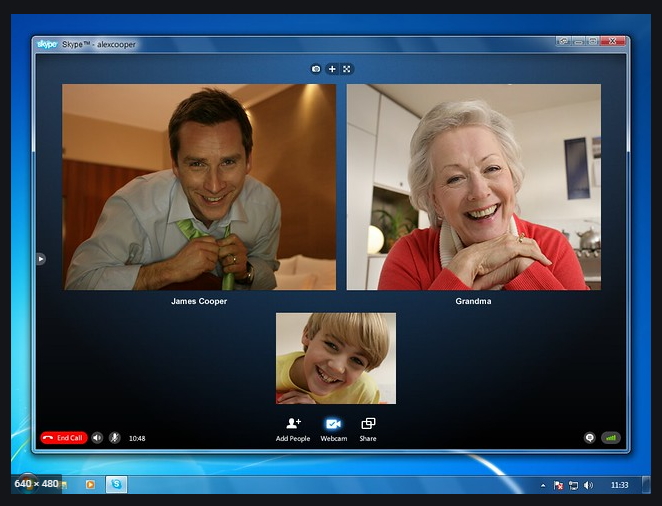Click the Grandma name label

tap(473, 301)
